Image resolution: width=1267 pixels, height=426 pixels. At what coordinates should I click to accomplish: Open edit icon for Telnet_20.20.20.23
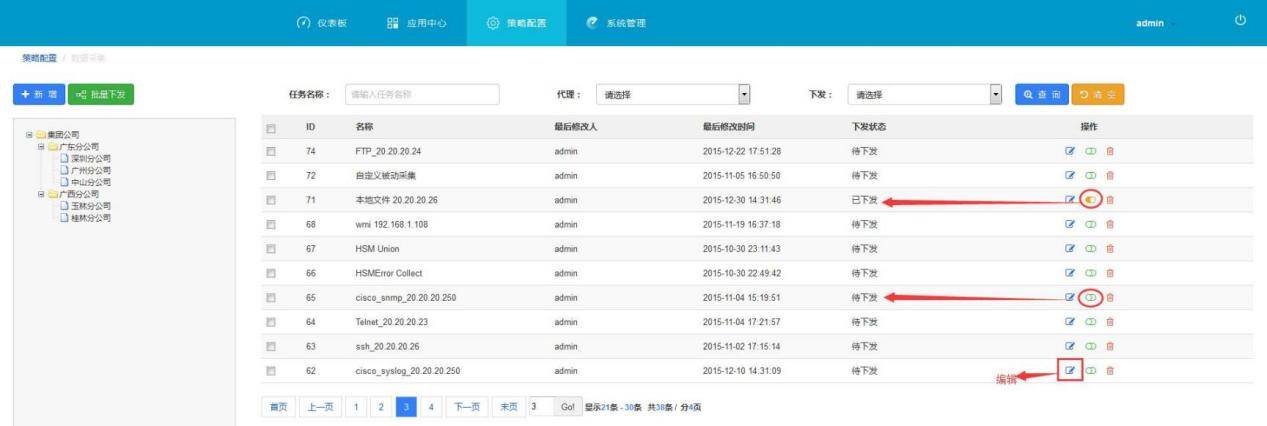1070,322
